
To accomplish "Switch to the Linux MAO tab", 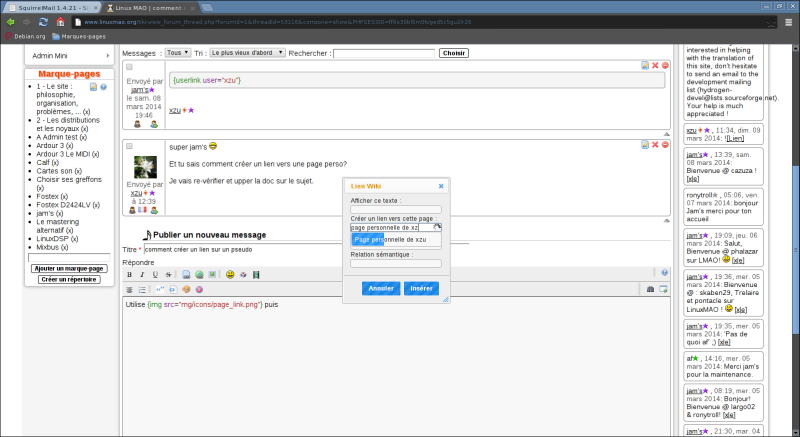I will (151, 8).
